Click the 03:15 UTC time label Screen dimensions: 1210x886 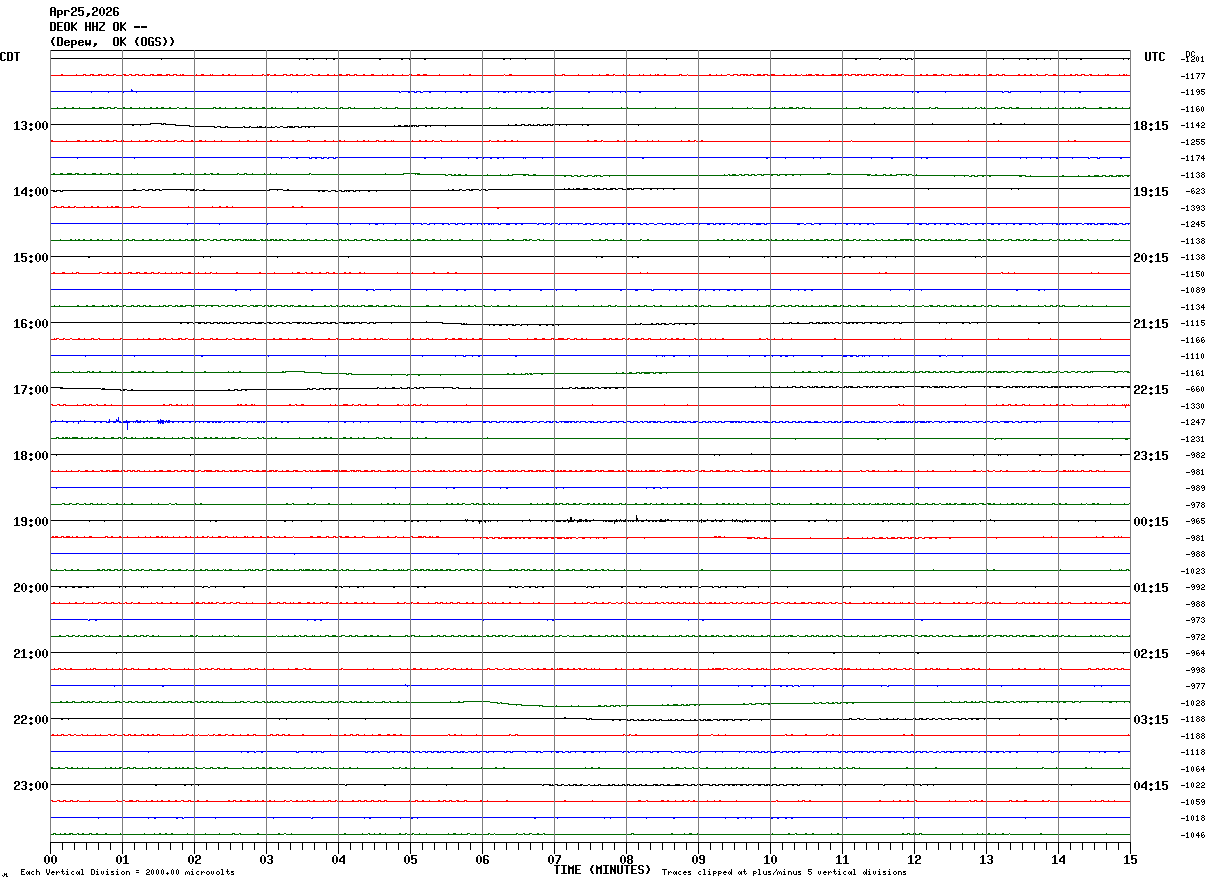(x=1150, y=720)
